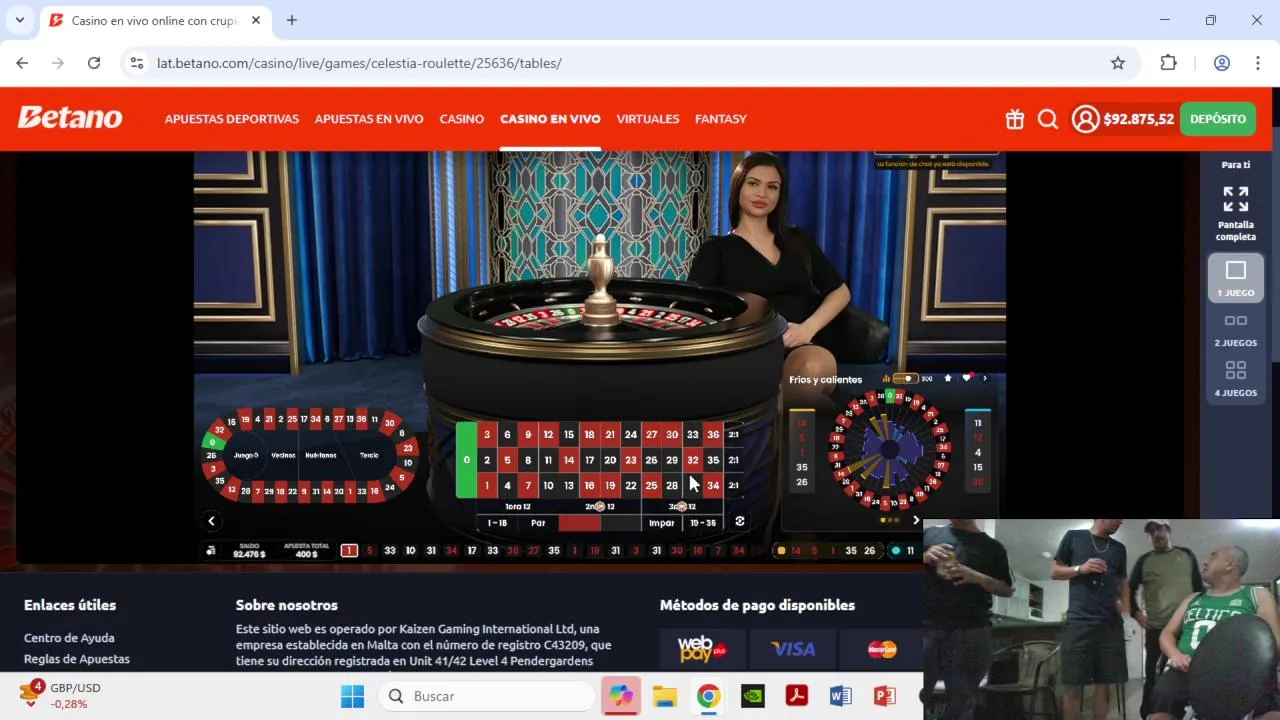Screen dimensions: 1280x720
Task: Open the Centro de Ayuda link
Action: [69, 638]
